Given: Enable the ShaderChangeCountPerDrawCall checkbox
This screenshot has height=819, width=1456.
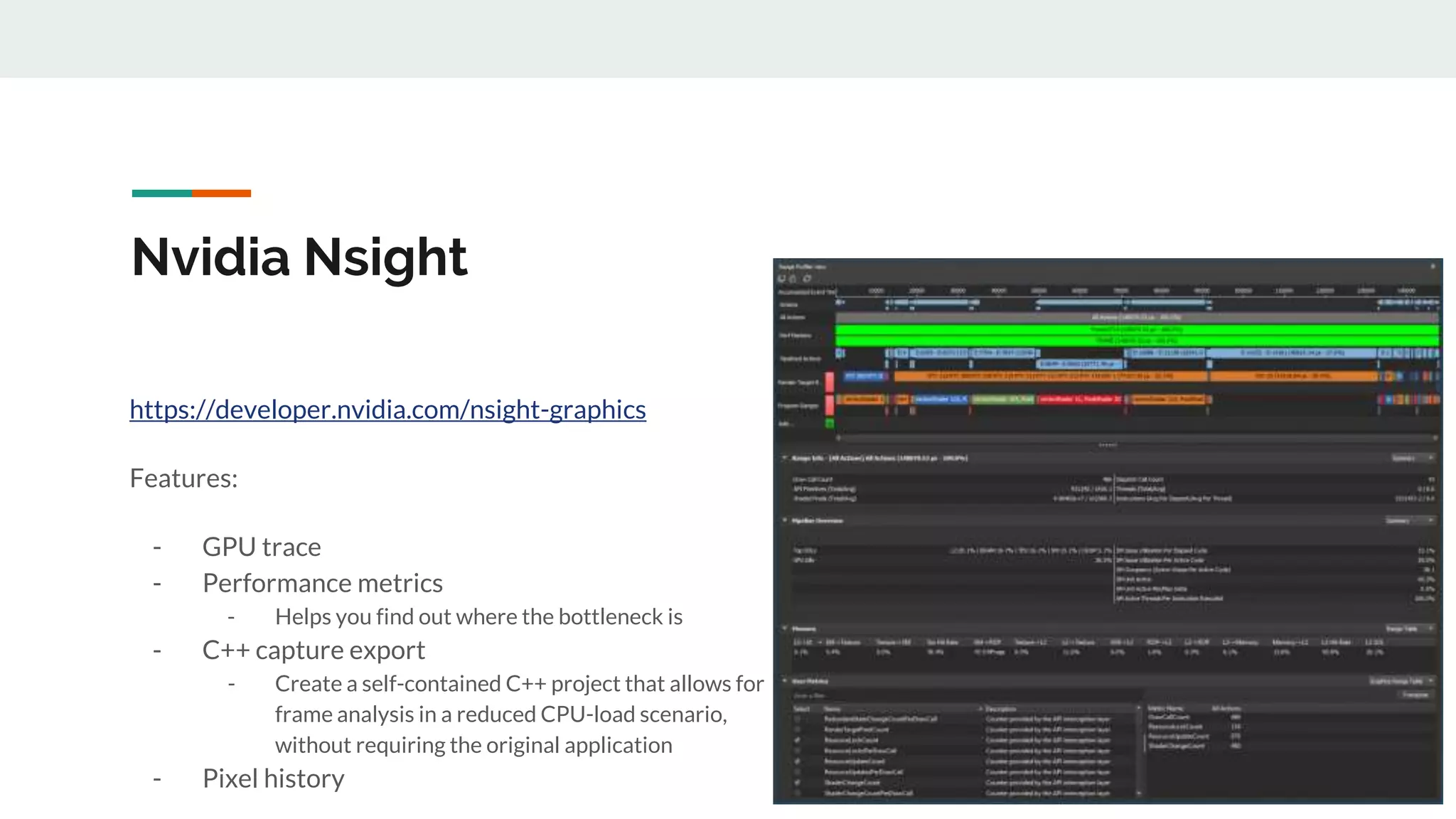Looking at the screenshot, I should pos(798,793).
